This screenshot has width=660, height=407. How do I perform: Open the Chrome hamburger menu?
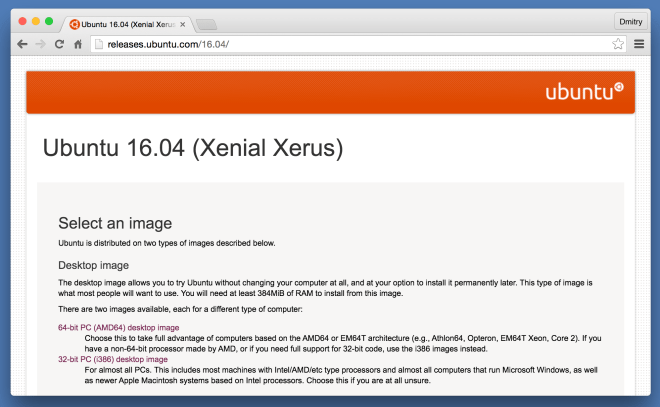639,44
